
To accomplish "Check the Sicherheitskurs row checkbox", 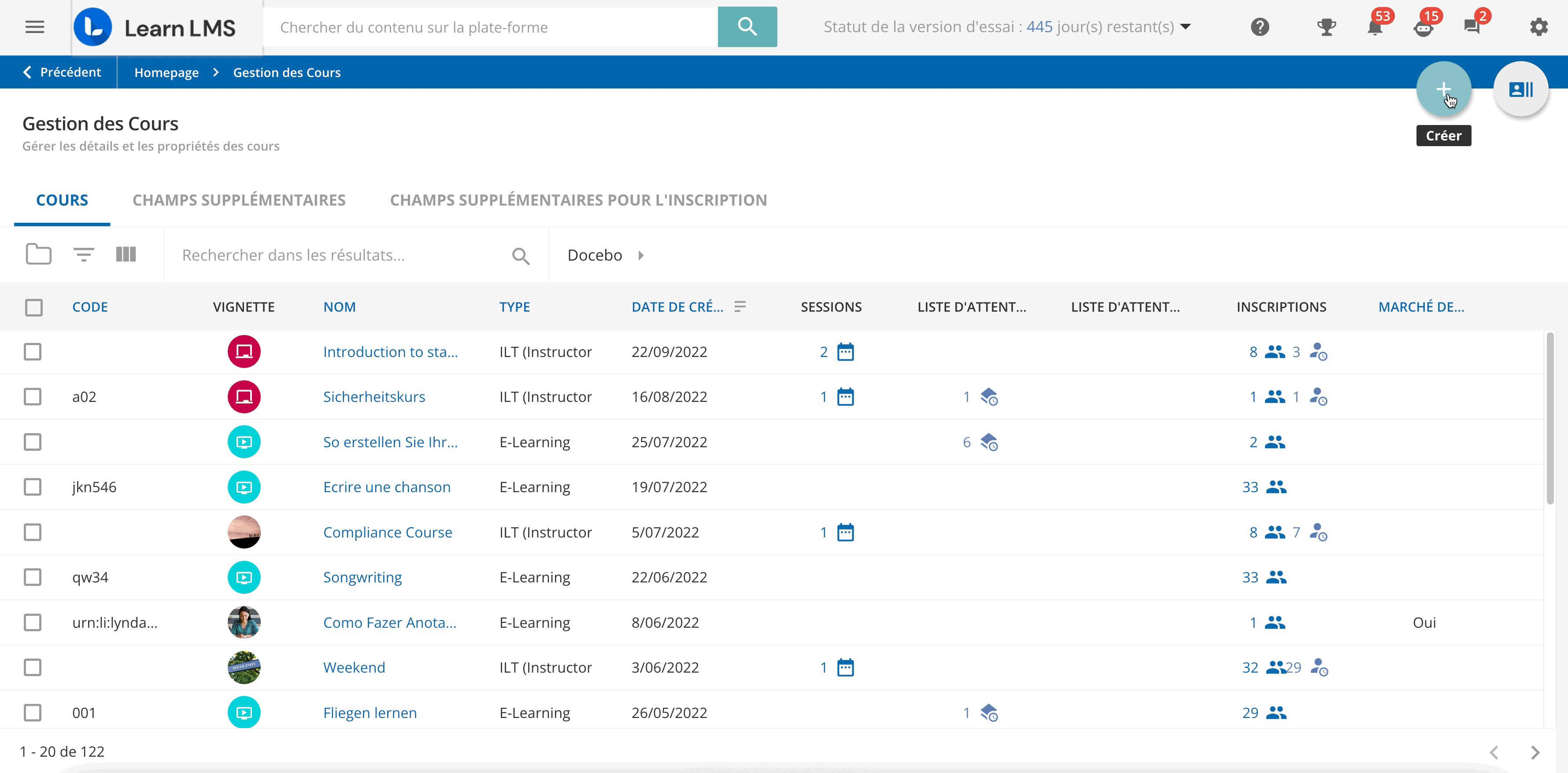I will [32, 397].
